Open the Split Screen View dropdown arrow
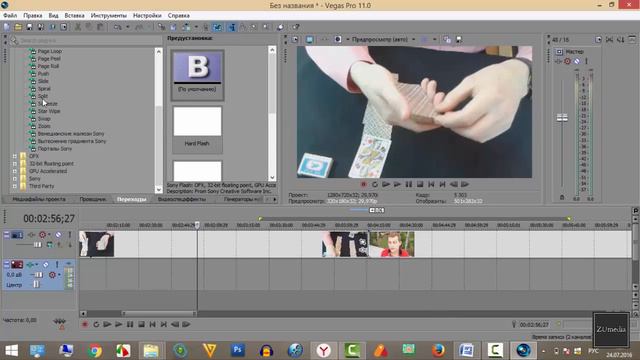Viewport: 640px width, 360px height. tap(347, 40)
